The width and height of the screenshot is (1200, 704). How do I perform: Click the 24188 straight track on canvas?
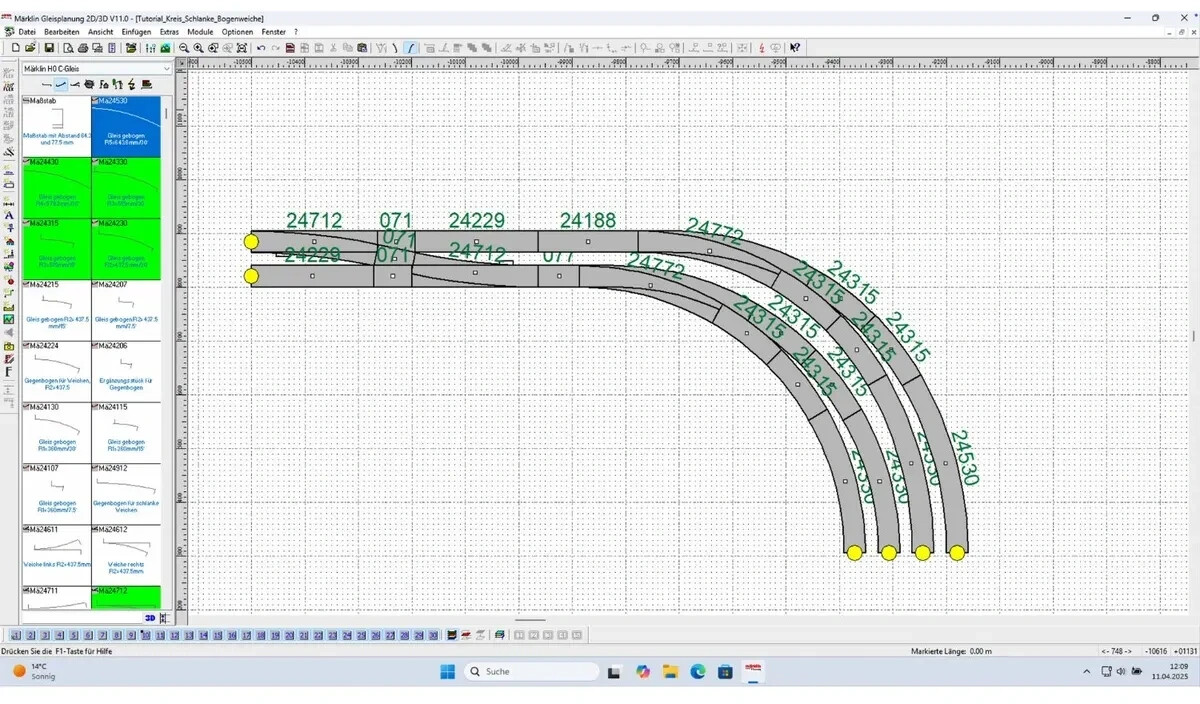(x=588, y=241)
